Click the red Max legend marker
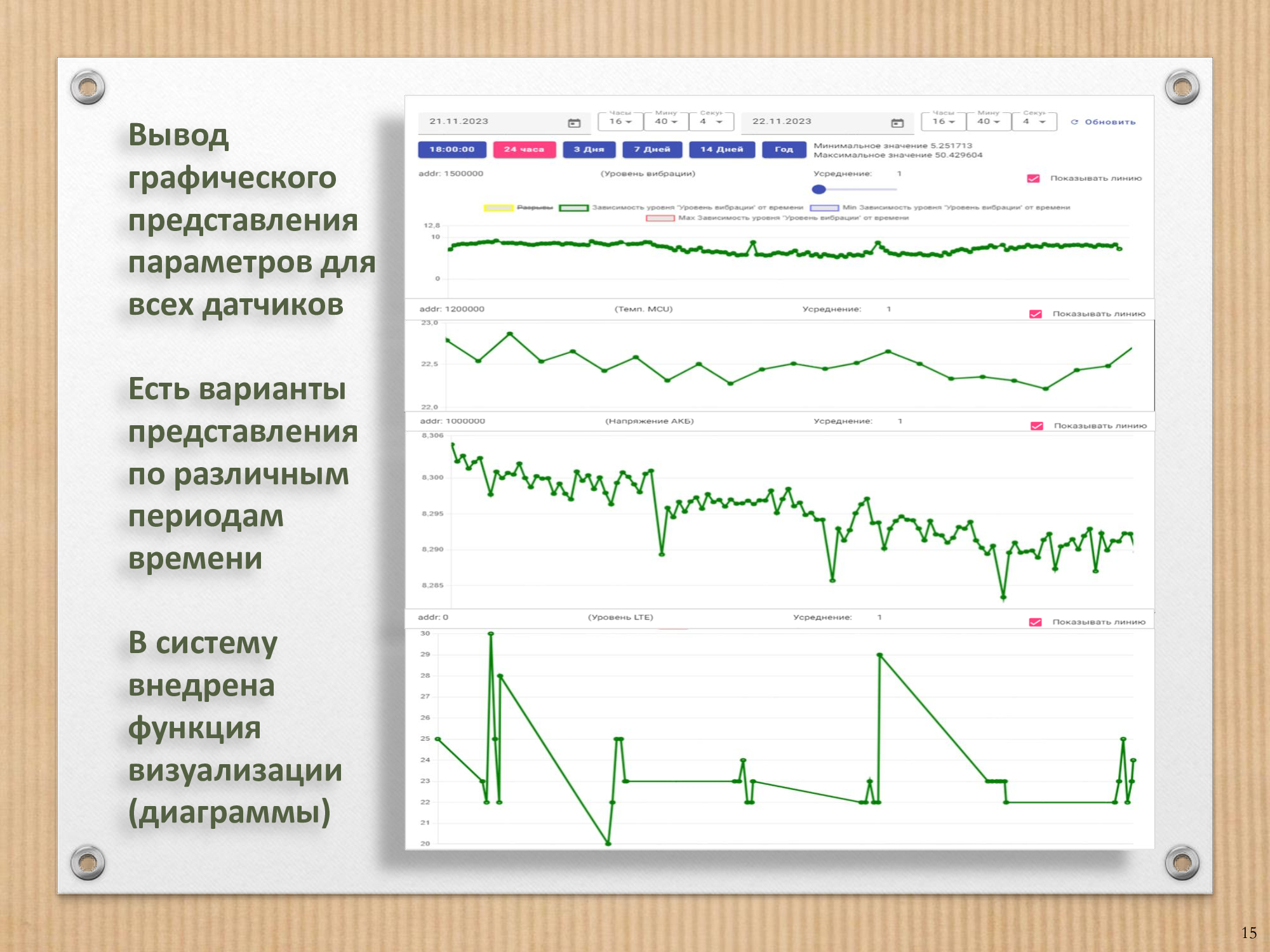This screenshot has width=1270, height=952. (659, 217)
